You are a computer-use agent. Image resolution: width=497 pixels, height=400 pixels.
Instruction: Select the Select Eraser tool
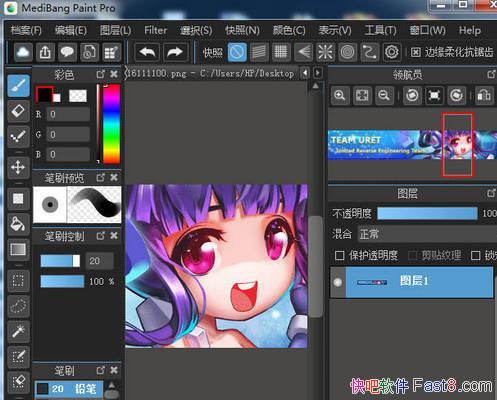point(18,382)
